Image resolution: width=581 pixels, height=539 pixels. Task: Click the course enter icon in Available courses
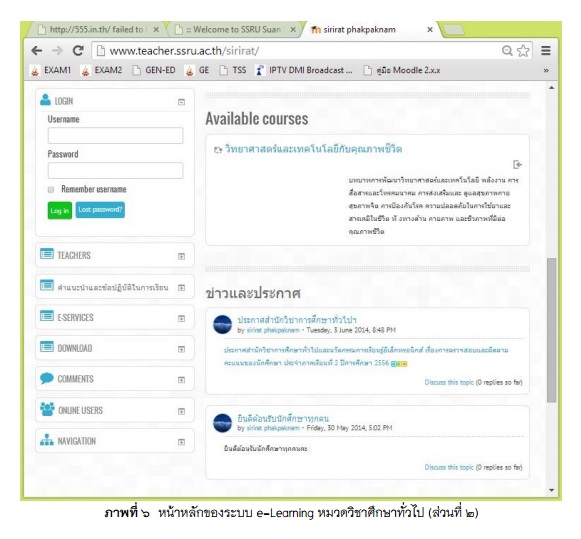click(517, 164)
